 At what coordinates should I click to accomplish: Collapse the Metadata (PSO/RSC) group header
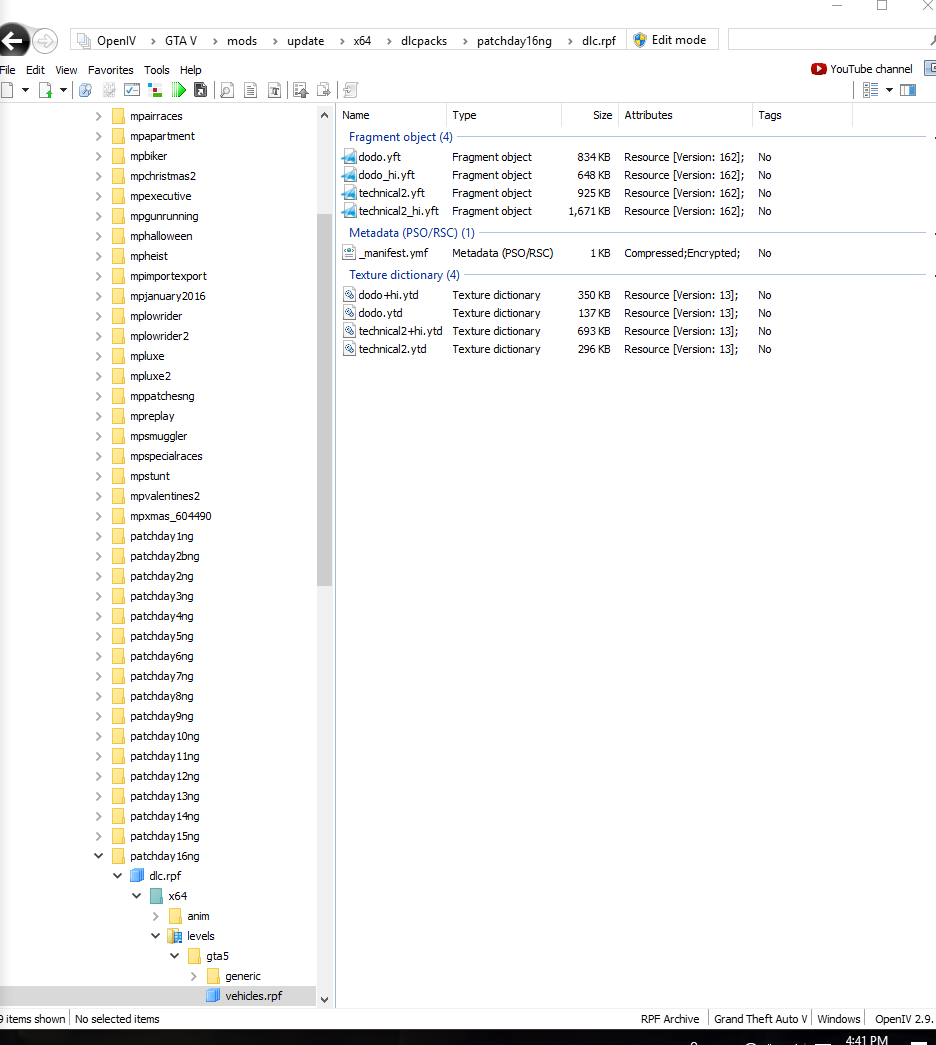pos(411,233)
